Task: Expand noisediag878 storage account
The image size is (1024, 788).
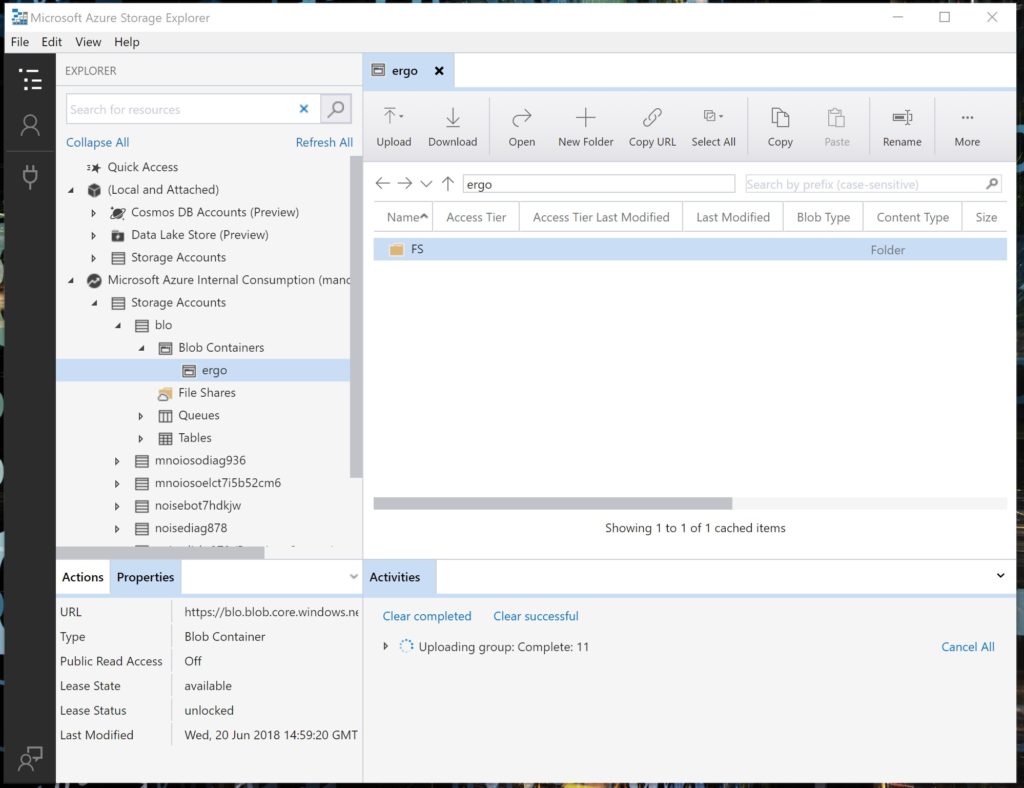Action: pos(117,529)
